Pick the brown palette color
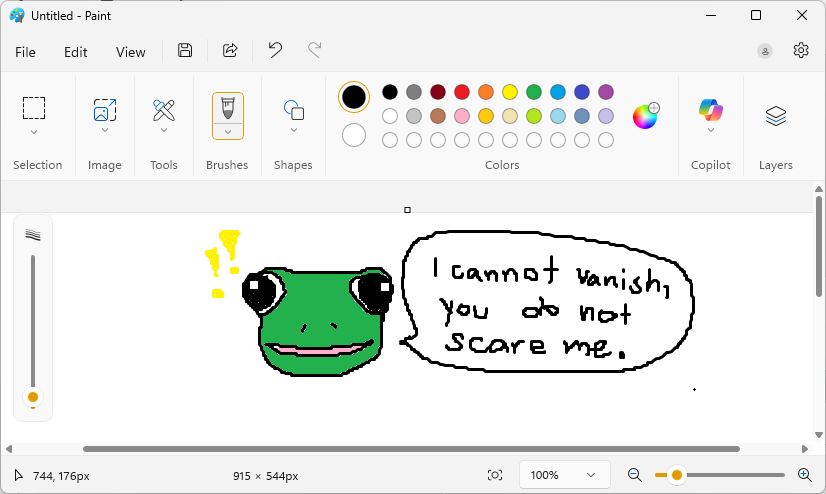This screenshot has height=494, width=826. 438,116
